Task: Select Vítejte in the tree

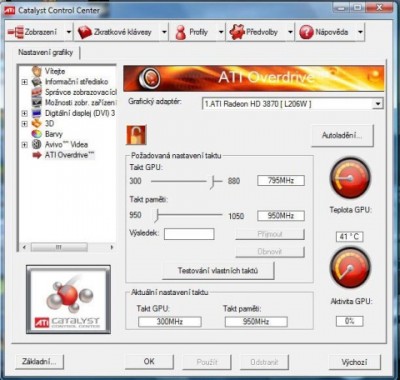Action: pyautogui.click(x=55, y=71)
